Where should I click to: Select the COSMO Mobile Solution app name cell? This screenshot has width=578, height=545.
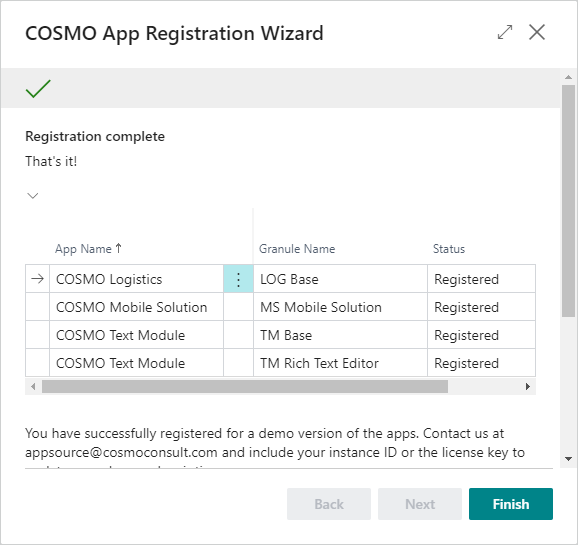click(x=136, y=307)
